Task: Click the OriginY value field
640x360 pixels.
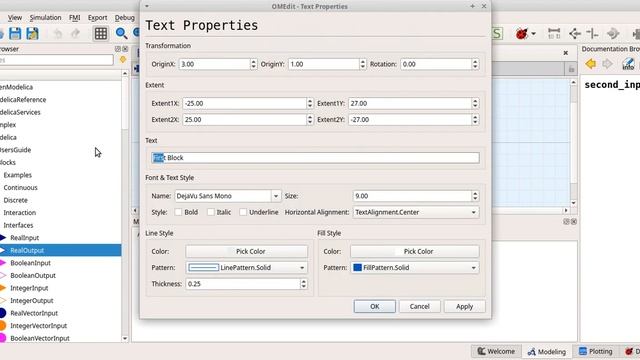Action: coord(324,64)
